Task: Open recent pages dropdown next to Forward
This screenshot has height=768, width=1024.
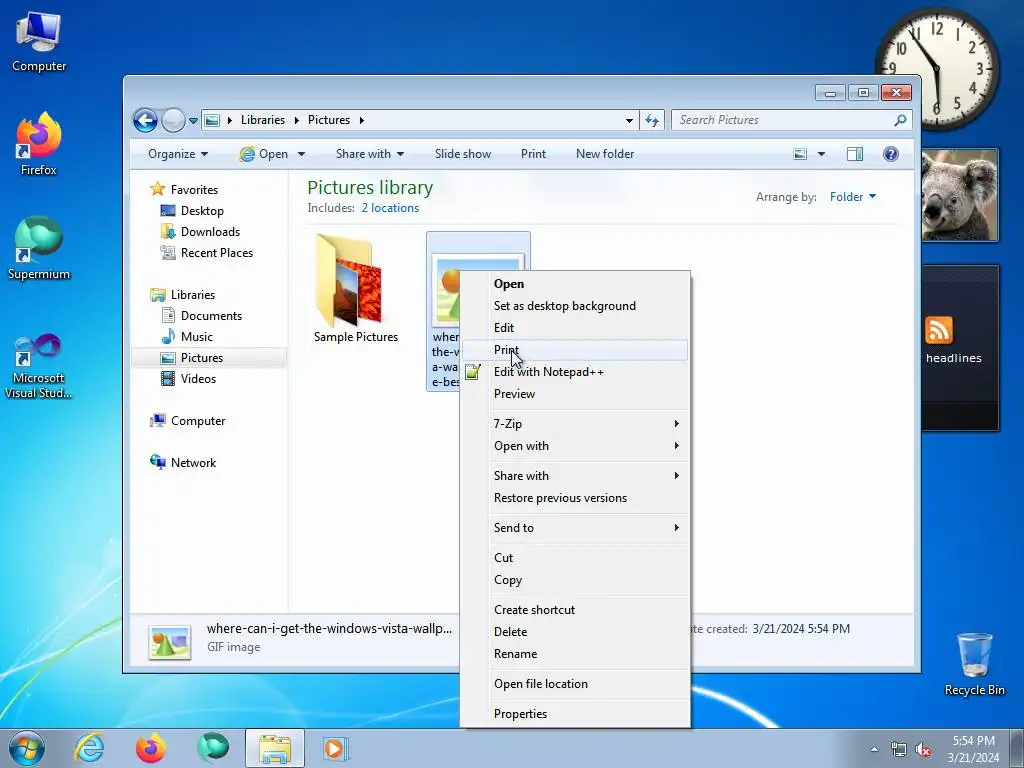Action: click(x=193, y=121)
